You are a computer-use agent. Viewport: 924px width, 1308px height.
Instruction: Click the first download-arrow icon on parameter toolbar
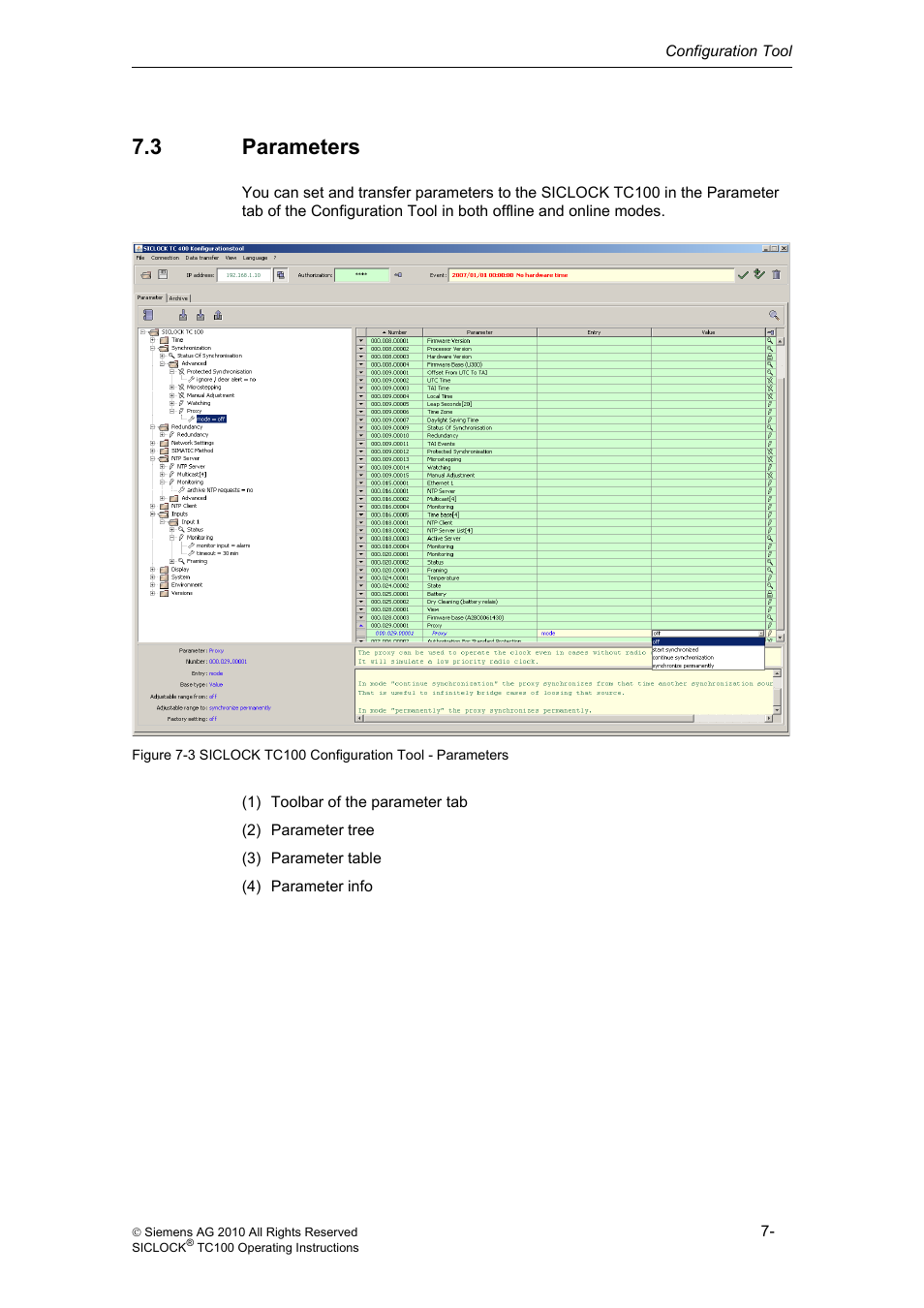(x=182, y=315)
